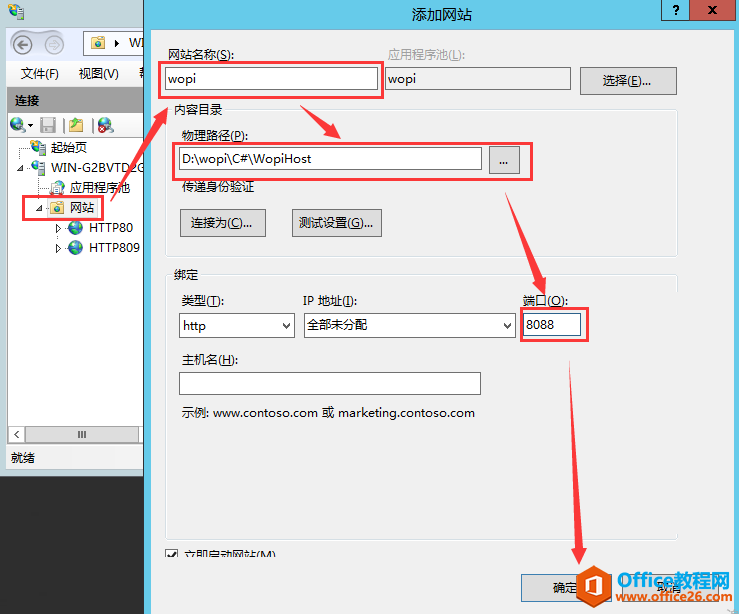This screenshot has height=614, width=739.
Task: Click the globe icon of HTTP809 site
Action: (75, 247)
